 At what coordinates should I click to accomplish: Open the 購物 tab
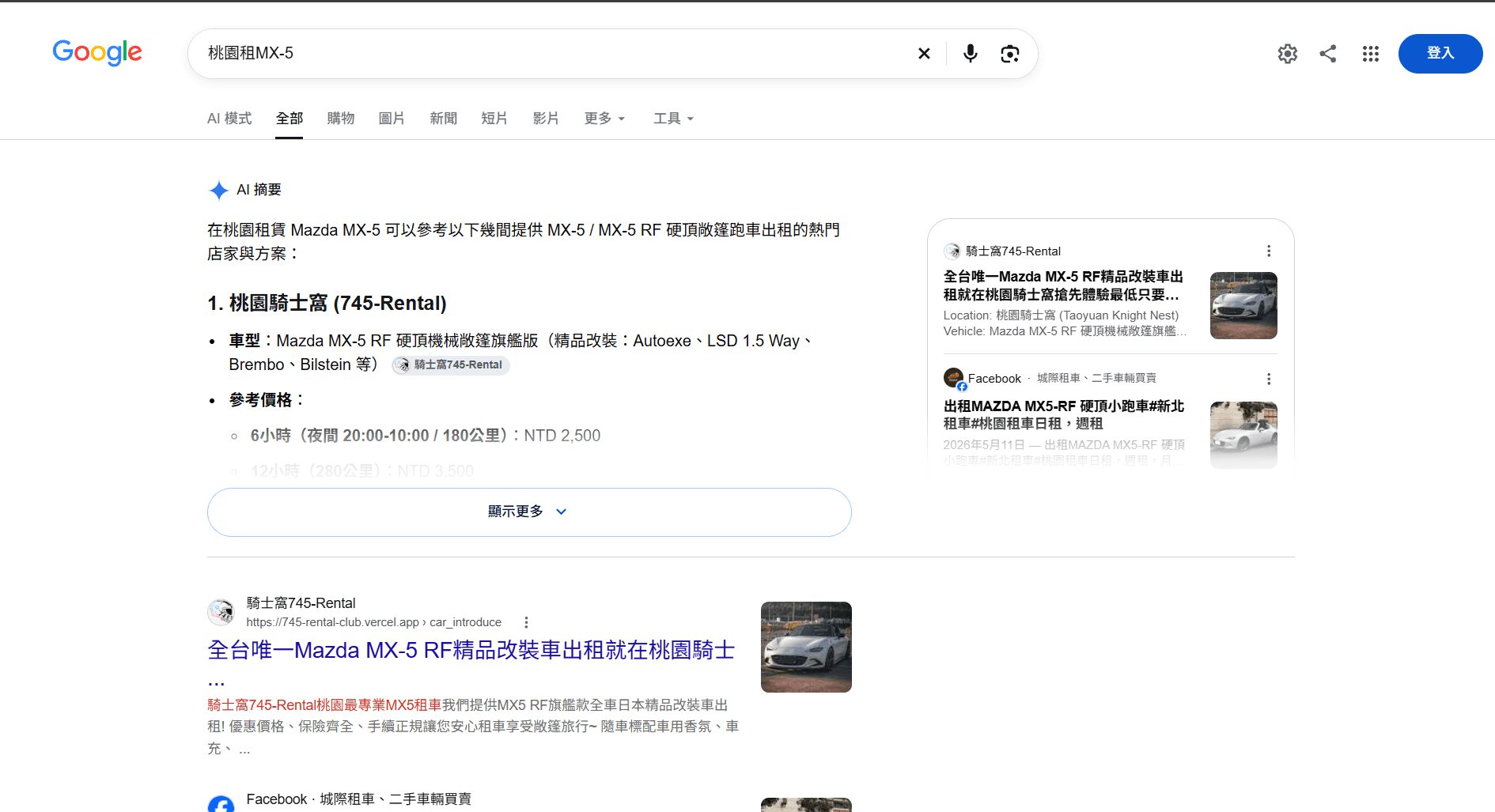[x=341, y=119]
